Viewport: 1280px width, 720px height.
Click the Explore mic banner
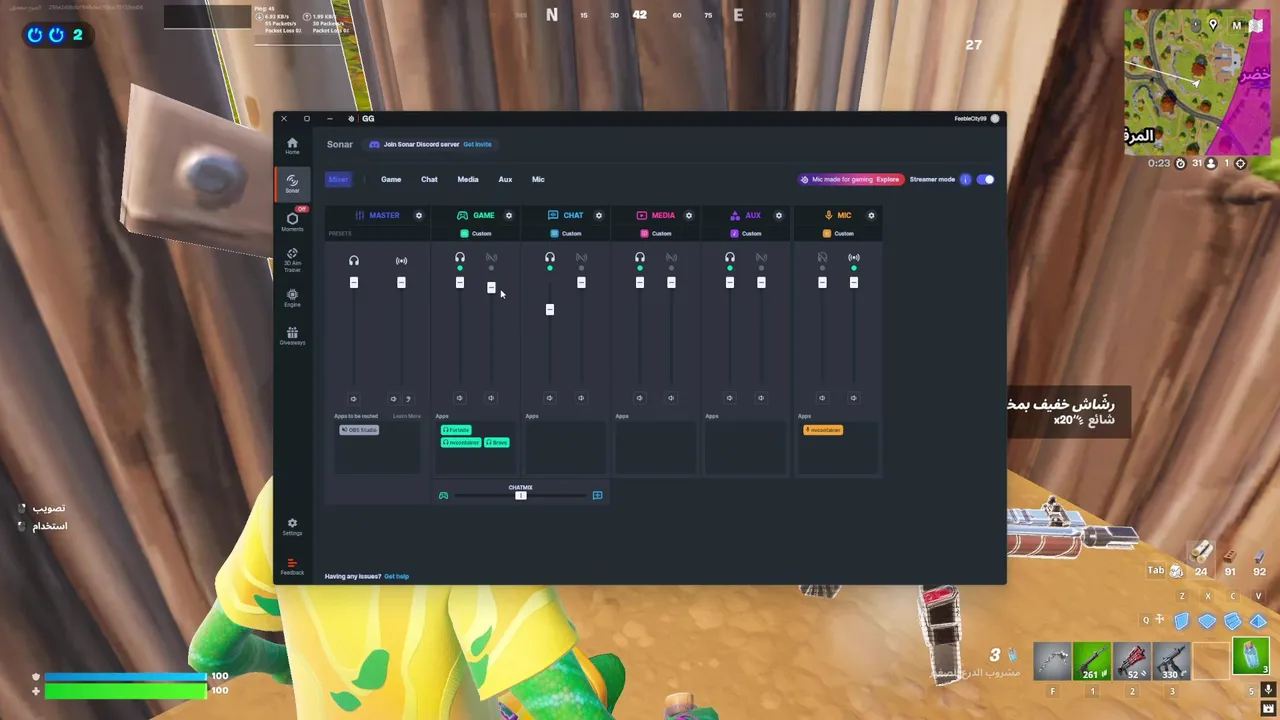tap(888, 180)
